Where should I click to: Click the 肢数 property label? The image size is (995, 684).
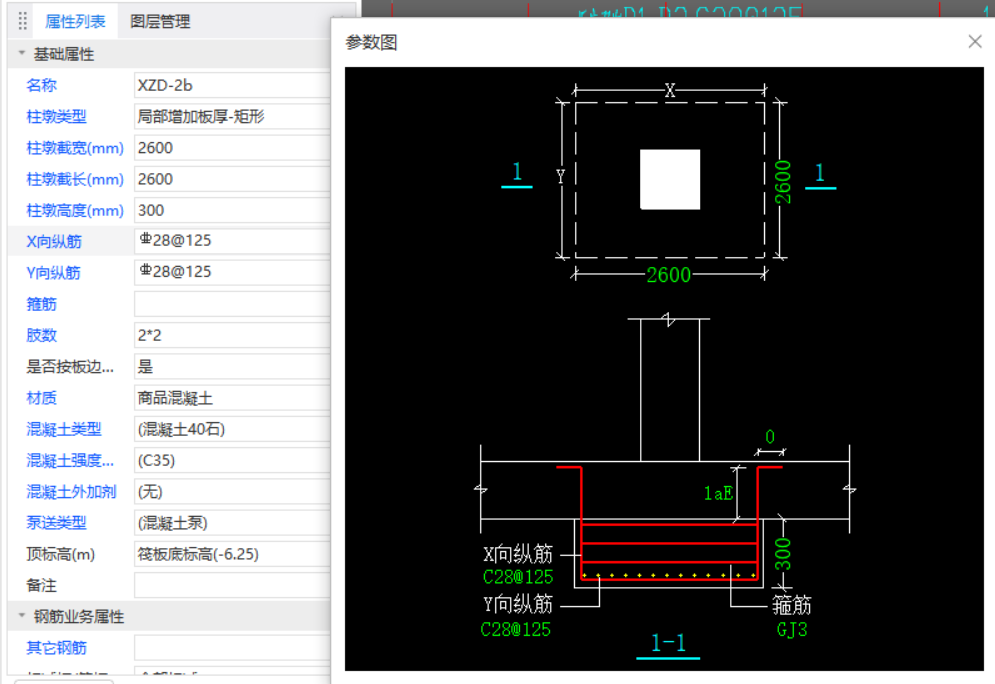tap(41, 335)
